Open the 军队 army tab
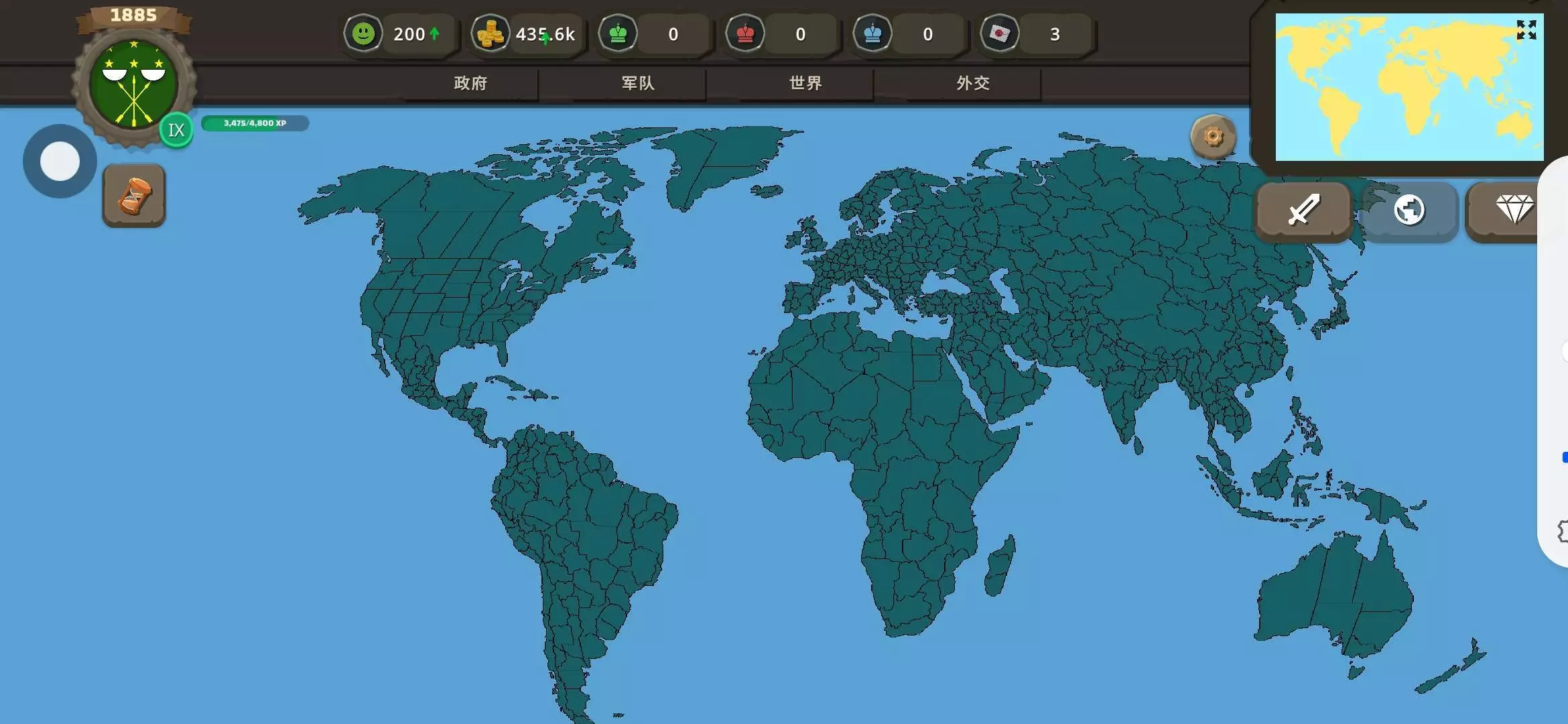 (x=637, y=83)
